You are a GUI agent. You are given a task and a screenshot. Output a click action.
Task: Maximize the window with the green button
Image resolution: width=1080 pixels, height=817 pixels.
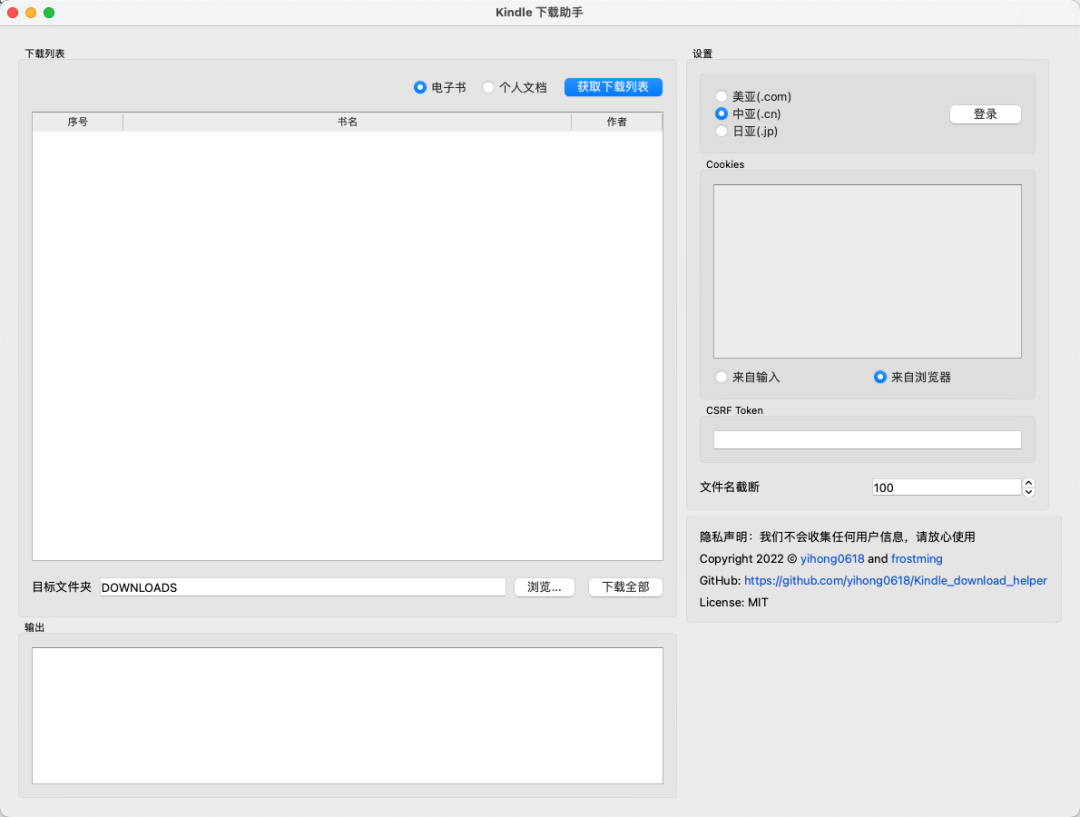click(x=49, y=12)
